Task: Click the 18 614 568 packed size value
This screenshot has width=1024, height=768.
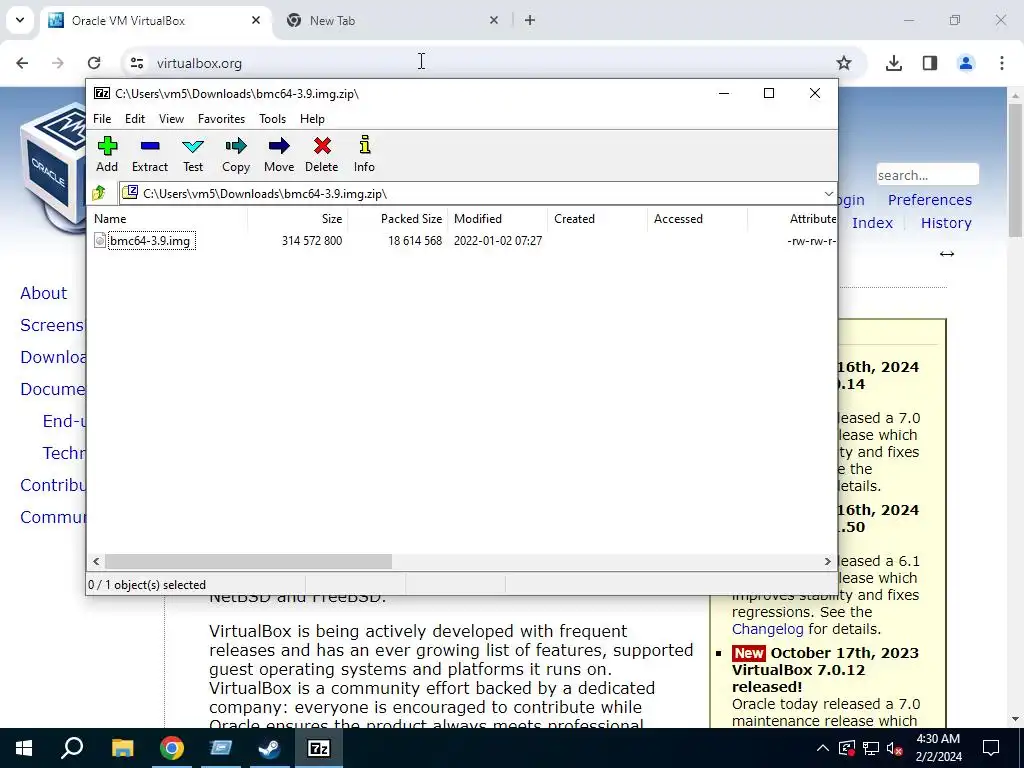Action: coord(415,241)
